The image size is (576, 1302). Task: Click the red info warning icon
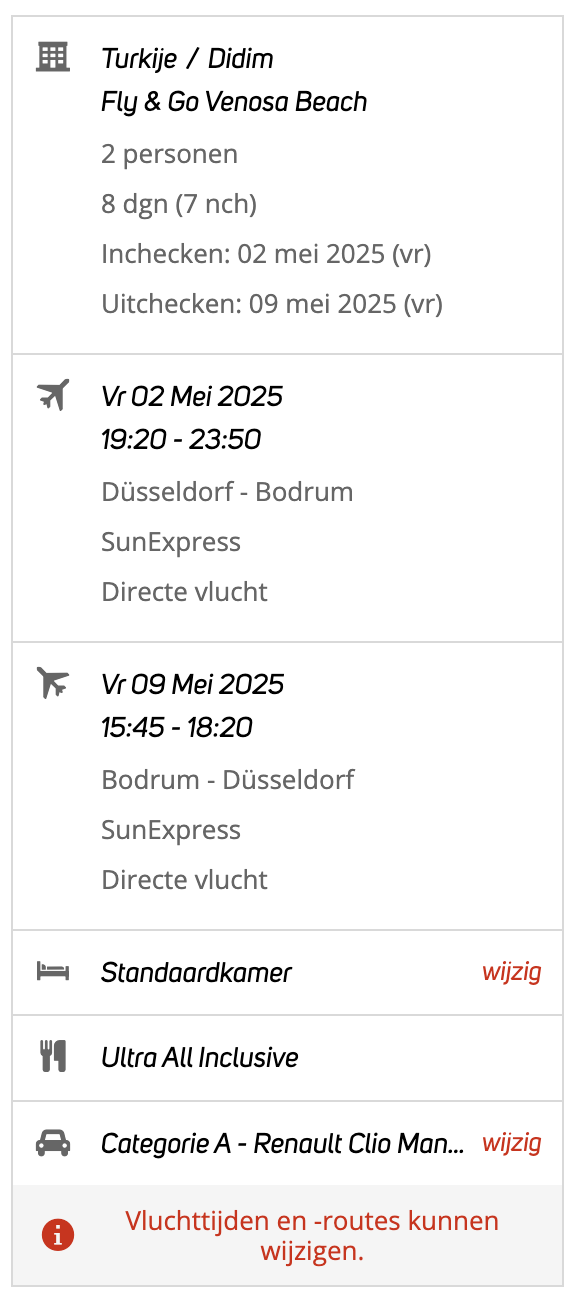click(x=58, y=1236)
